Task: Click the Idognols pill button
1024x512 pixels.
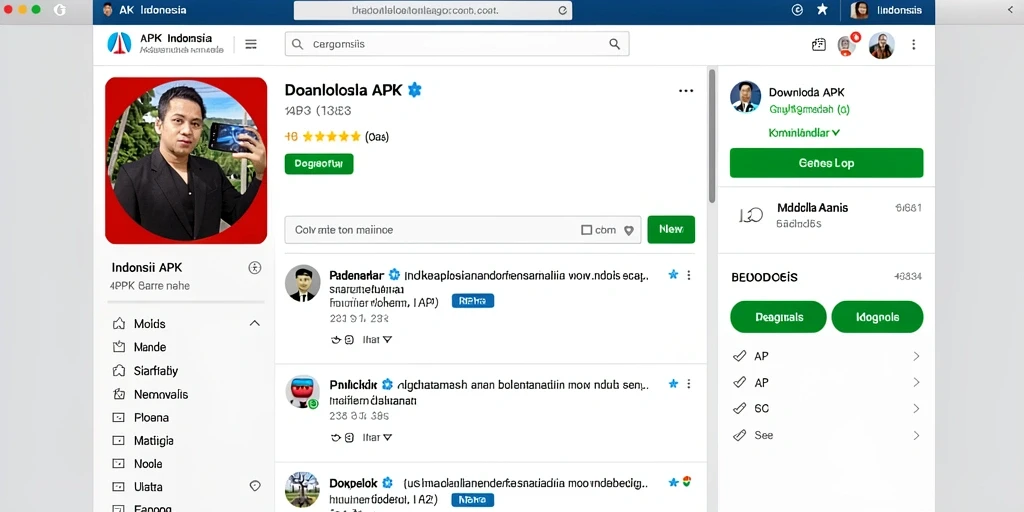Action: pos(877,317)
